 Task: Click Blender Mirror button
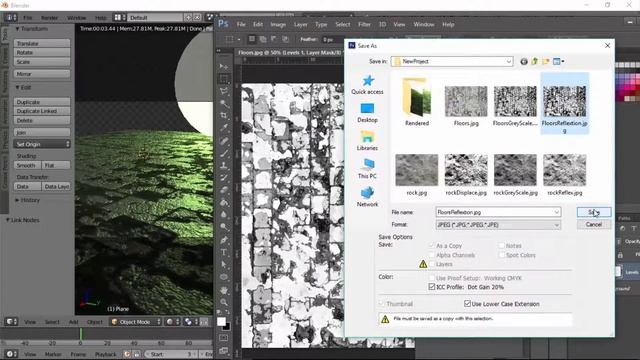click(x=42, y=74)
